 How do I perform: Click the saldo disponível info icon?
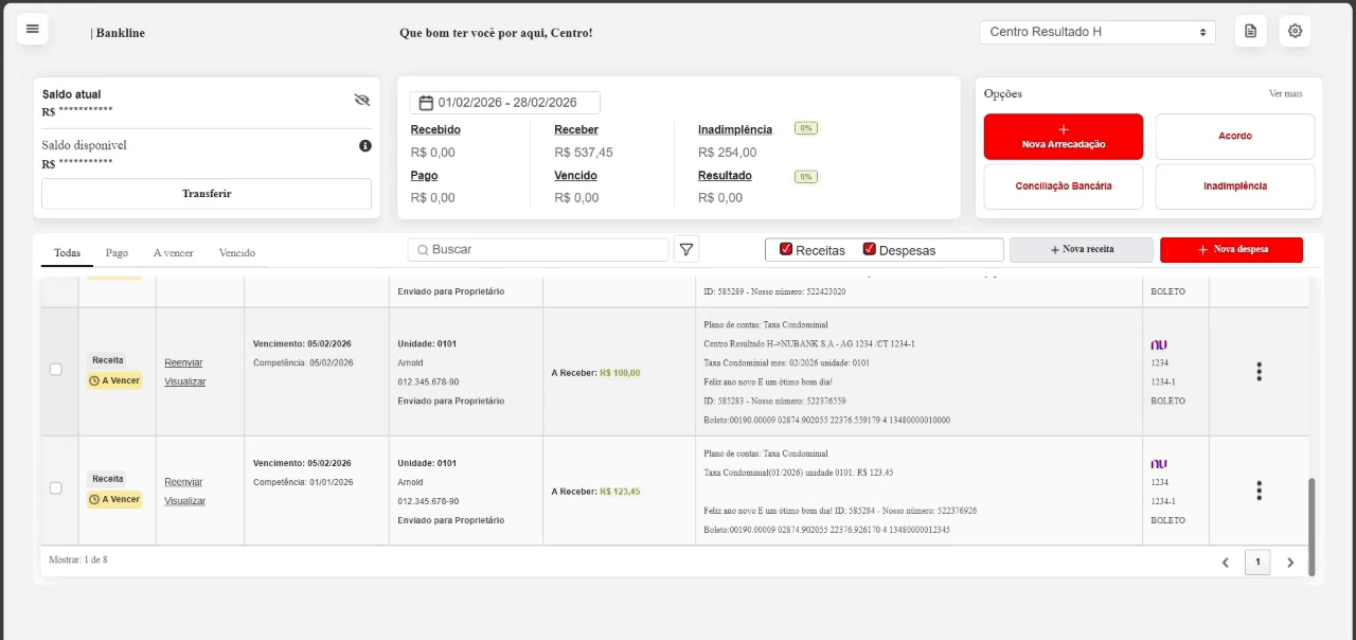point(365,146)
